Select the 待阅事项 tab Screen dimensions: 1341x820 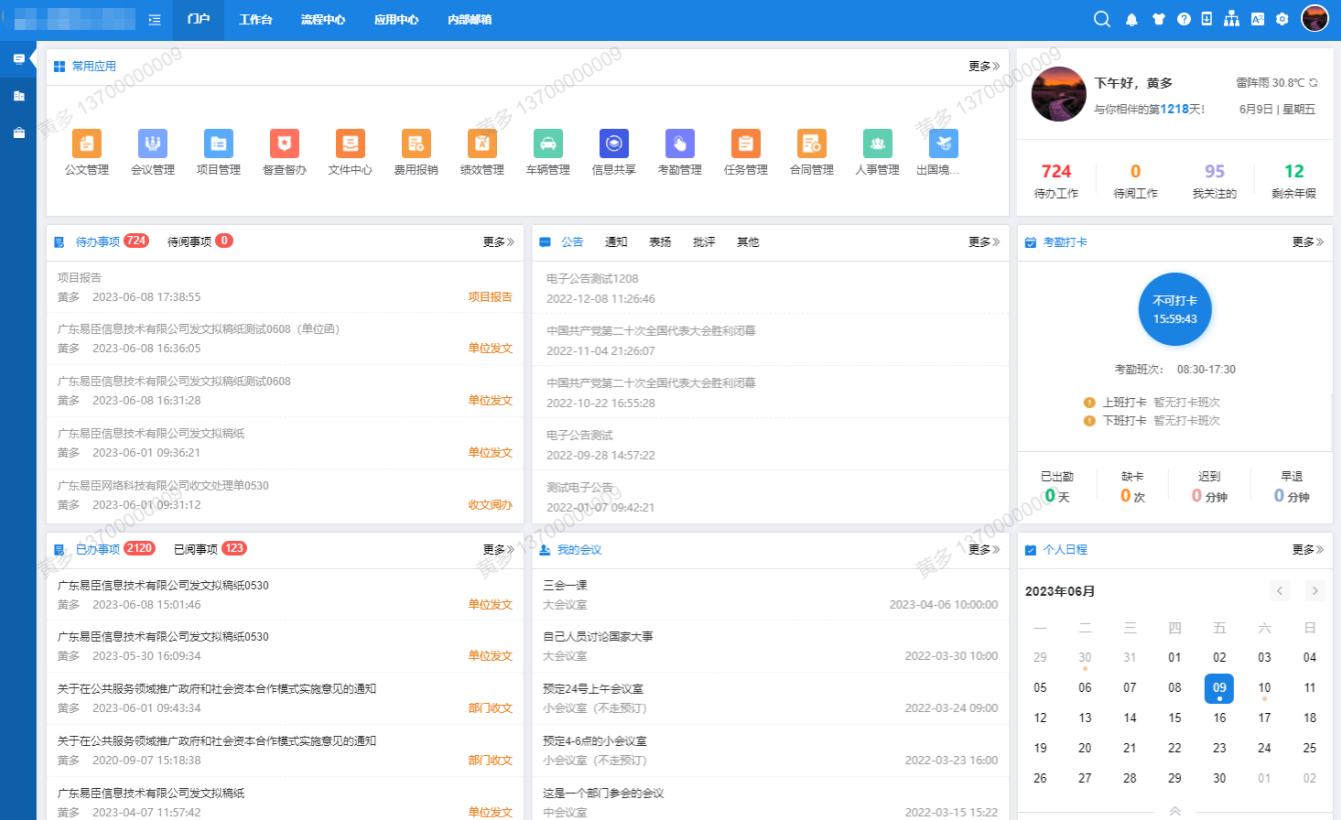point(189,241)
